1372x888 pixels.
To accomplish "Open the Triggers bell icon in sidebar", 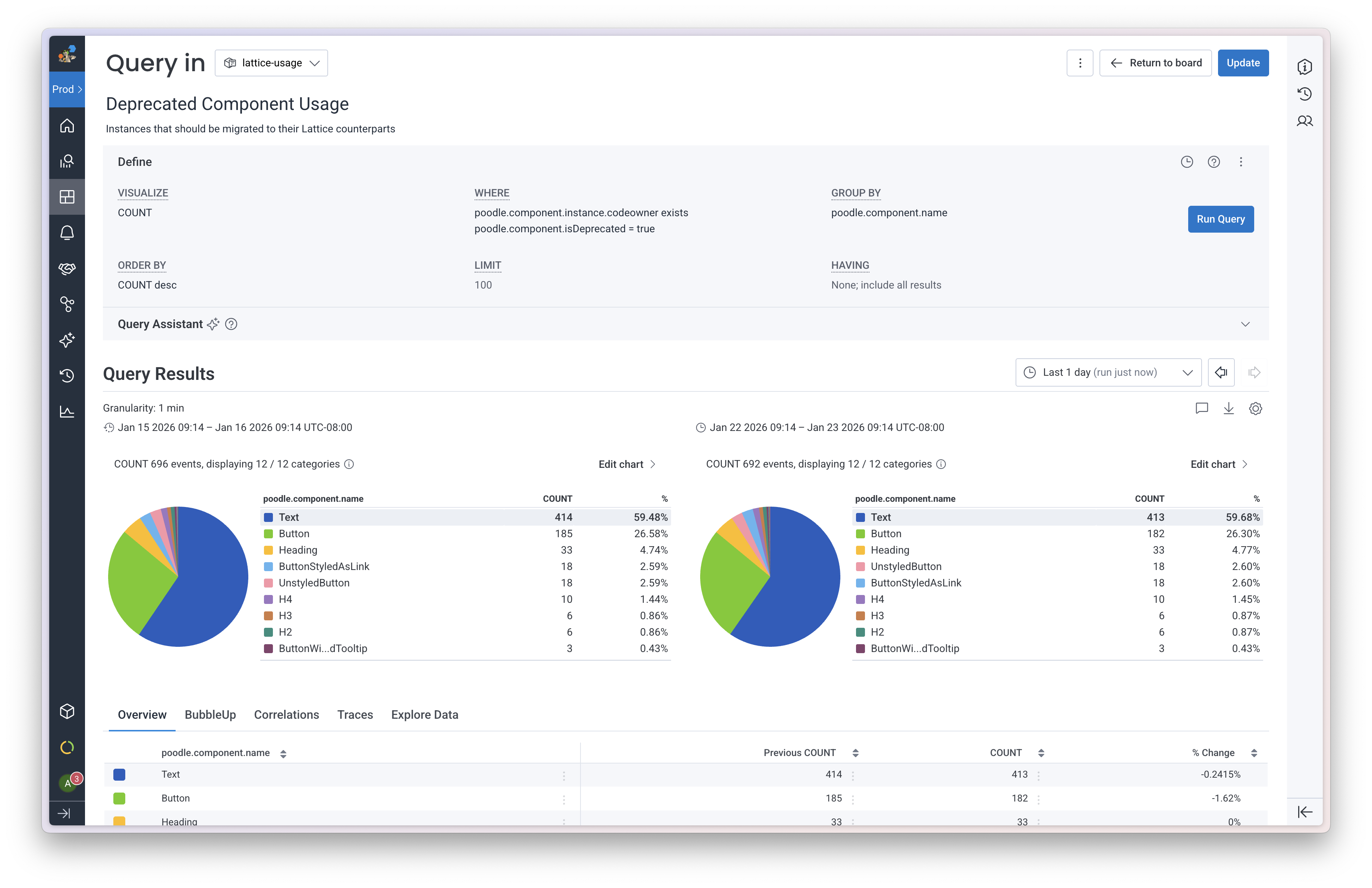I will pos(67,233).
